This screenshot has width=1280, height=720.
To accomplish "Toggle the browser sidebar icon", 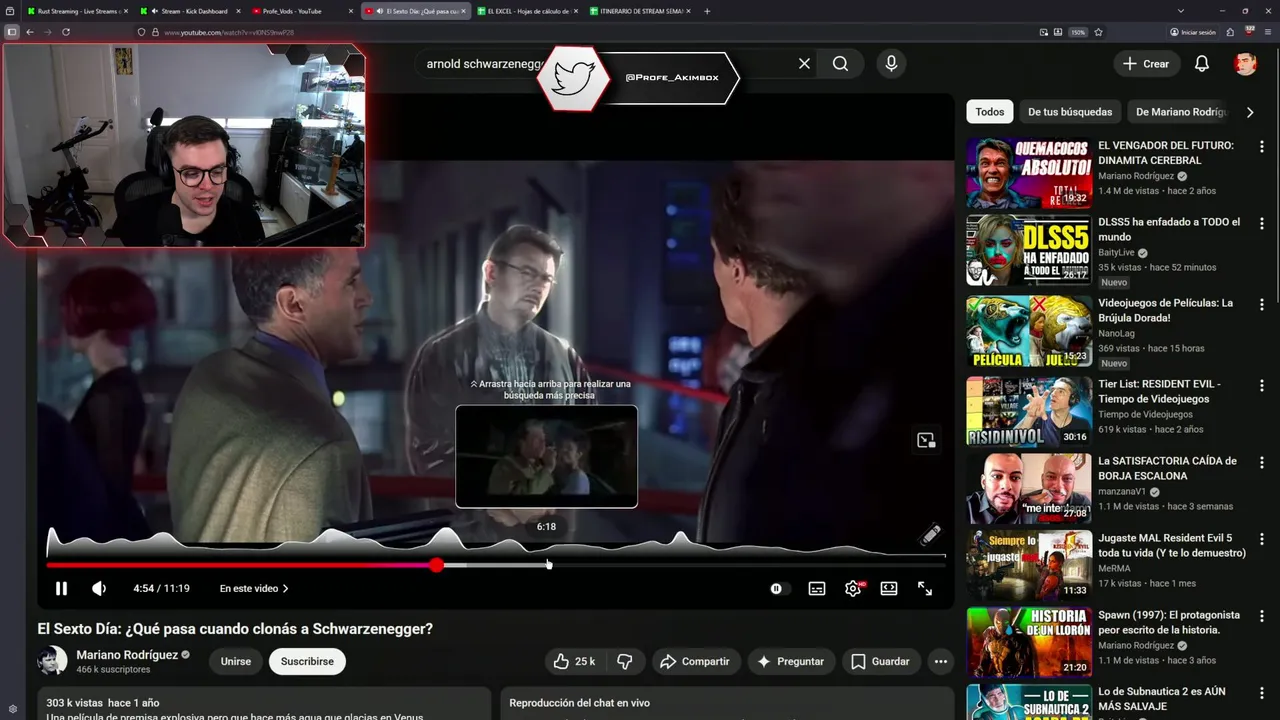I will [11, 32].
